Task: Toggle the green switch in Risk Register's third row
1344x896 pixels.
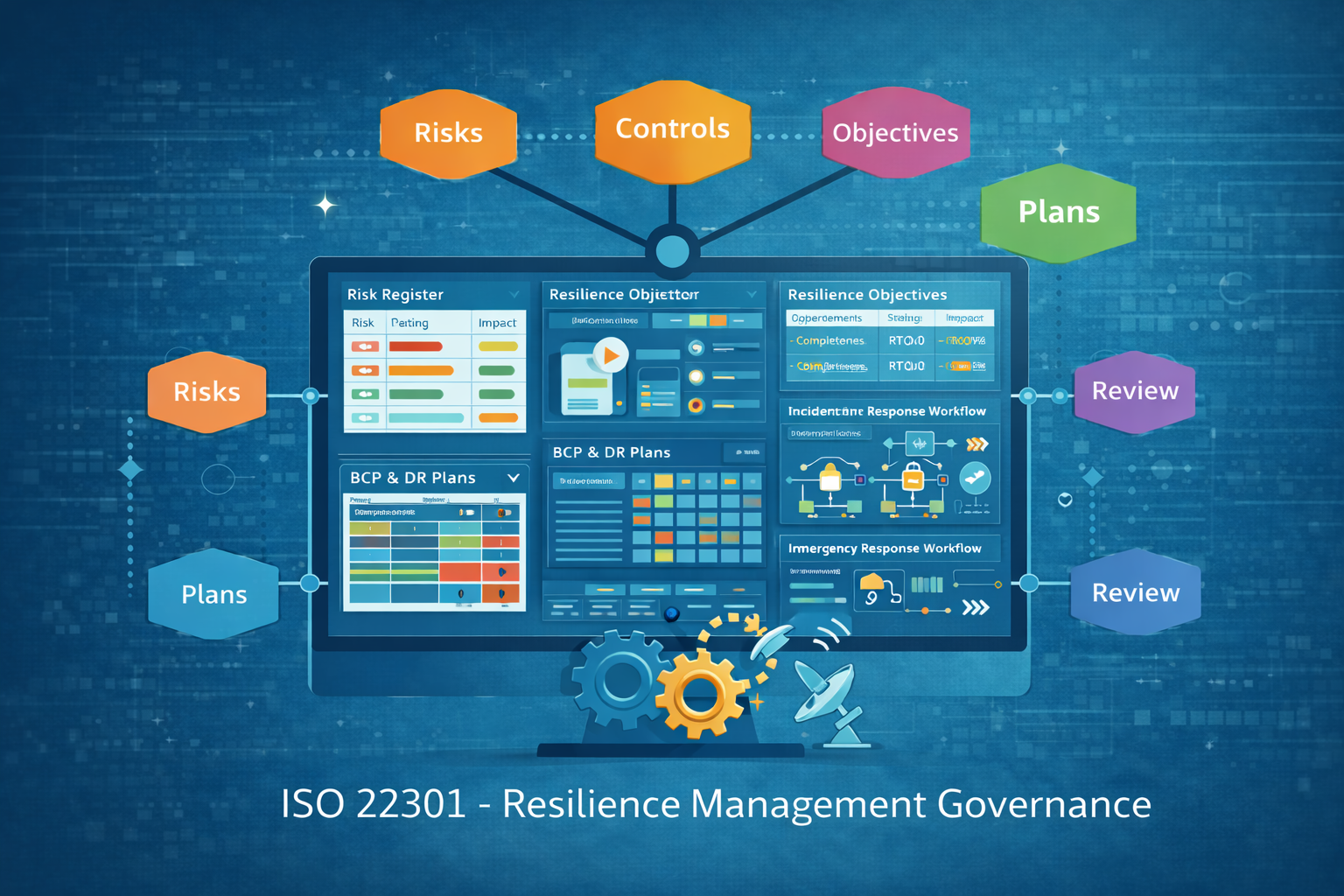Action: coord(365,395)
